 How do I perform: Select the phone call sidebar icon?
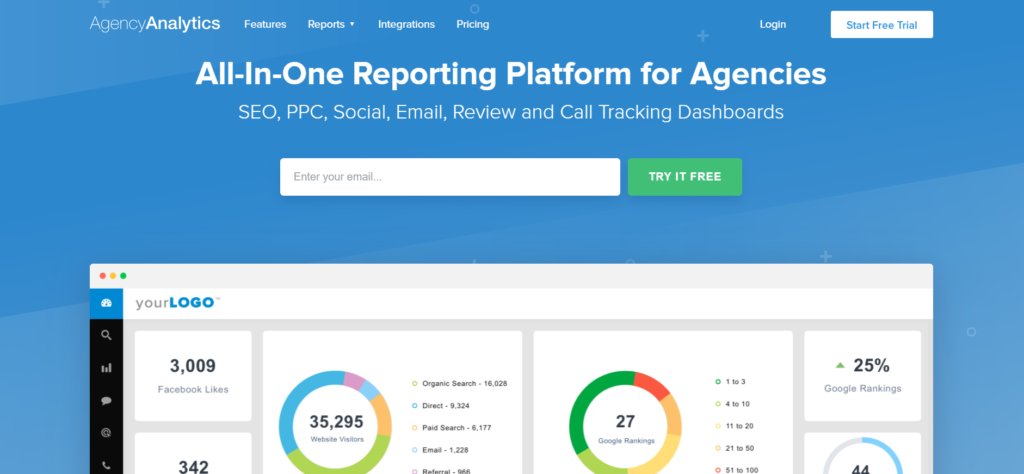tap(106, 466)
